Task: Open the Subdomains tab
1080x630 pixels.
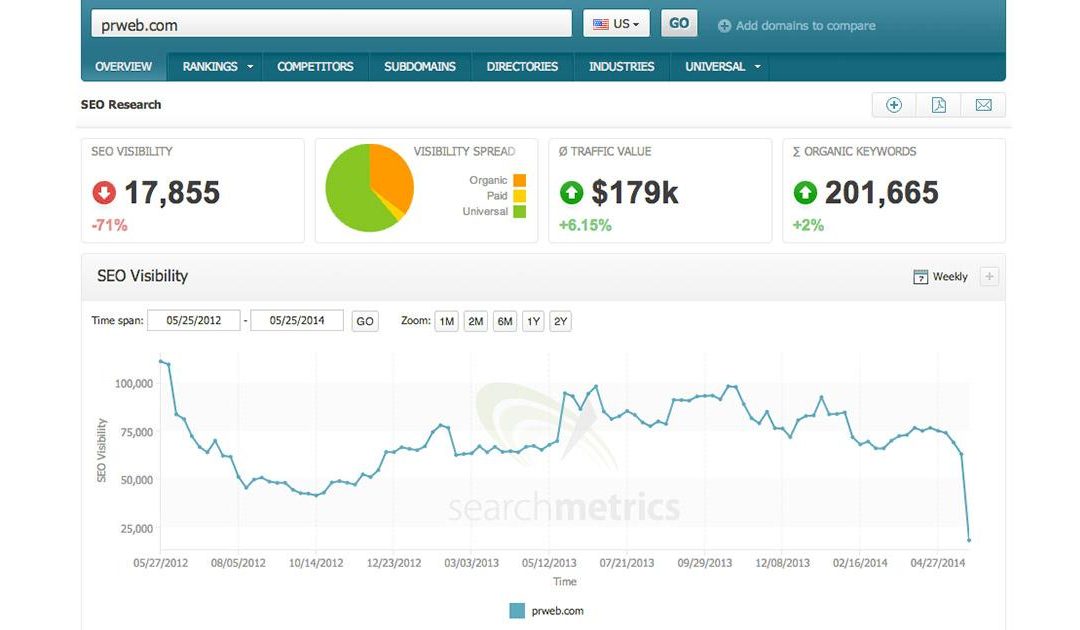Action: [x=420, y=67]
